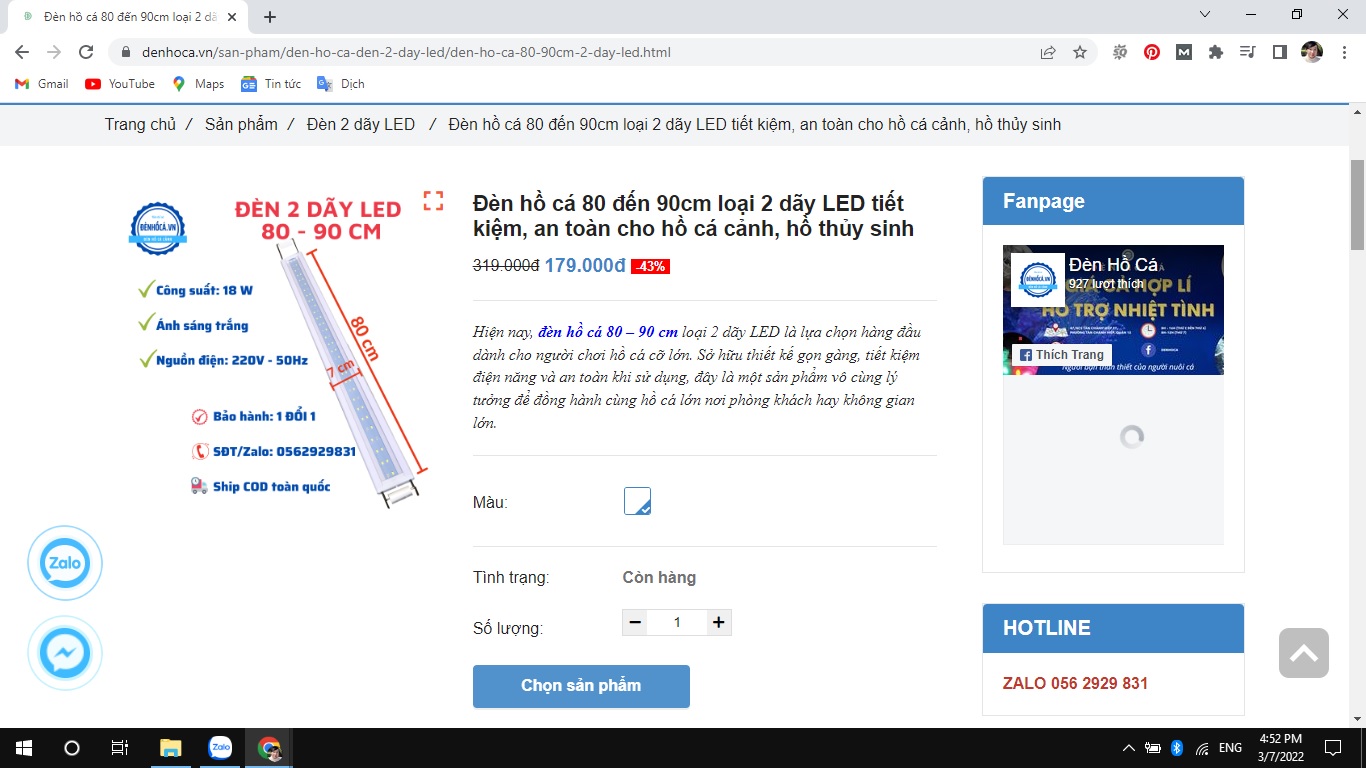Show hidden system tray icons
1366x768 pixels.
click(x=1129, y=748)
